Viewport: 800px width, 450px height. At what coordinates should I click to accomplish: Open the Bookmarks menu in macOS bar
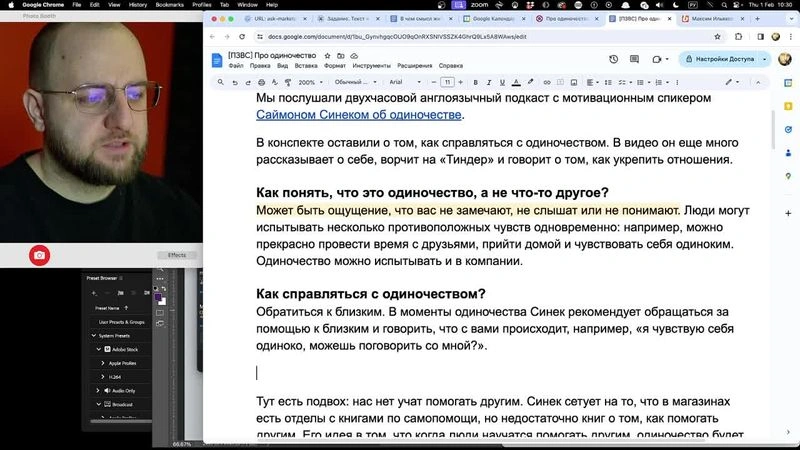click(169, 5)
